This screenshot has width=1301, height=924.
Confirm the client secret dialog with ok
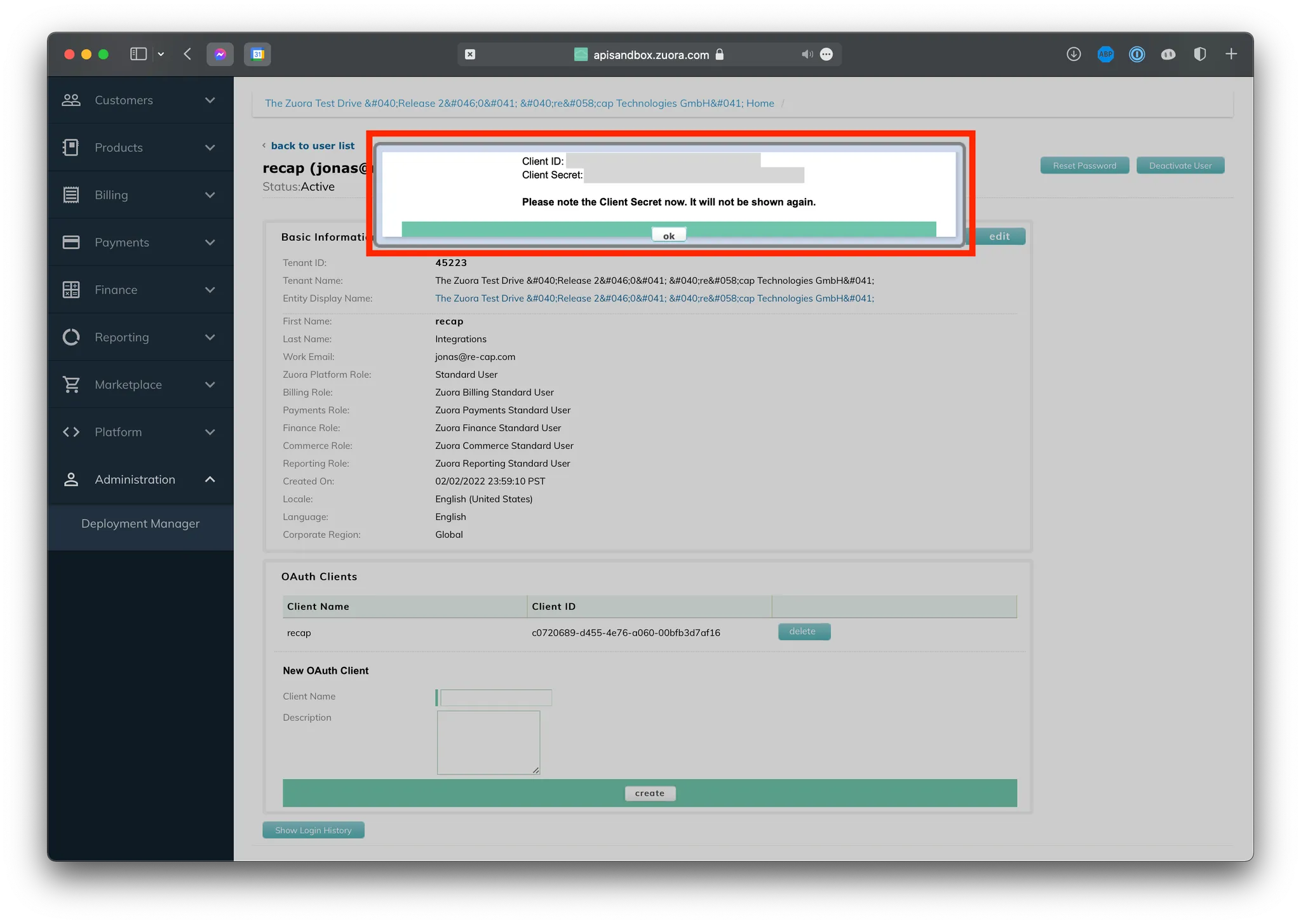pos(669,236)
